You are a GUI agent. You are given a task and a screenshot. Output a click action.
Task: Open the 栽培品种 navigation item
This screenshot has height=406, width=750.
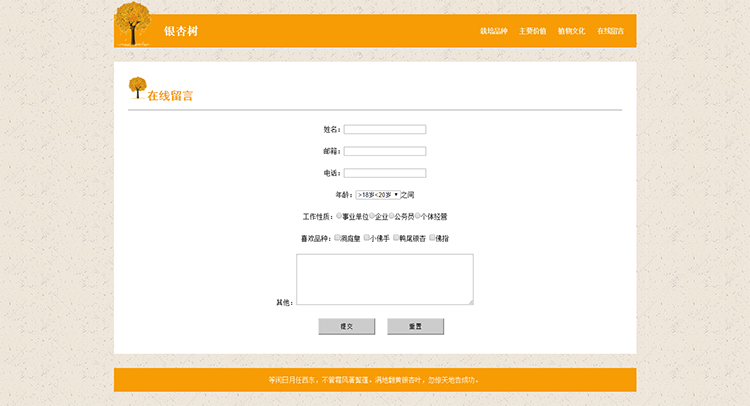(493, 31)
